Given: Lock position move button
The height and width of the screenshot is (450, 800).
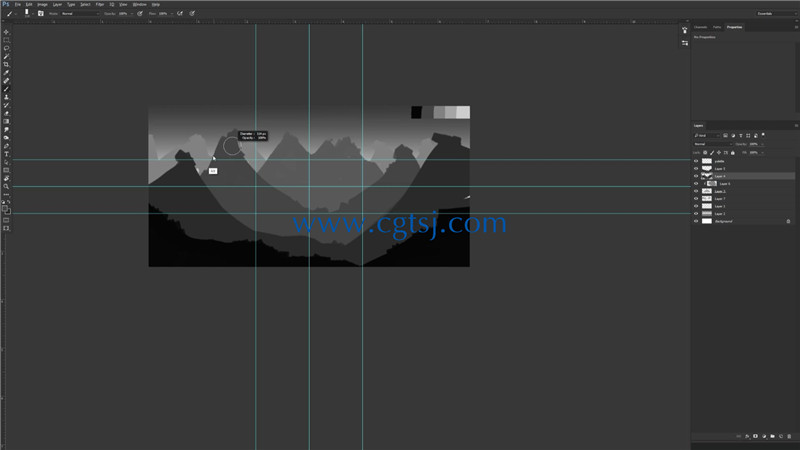Looking at the screenshot, I should 719,153.
